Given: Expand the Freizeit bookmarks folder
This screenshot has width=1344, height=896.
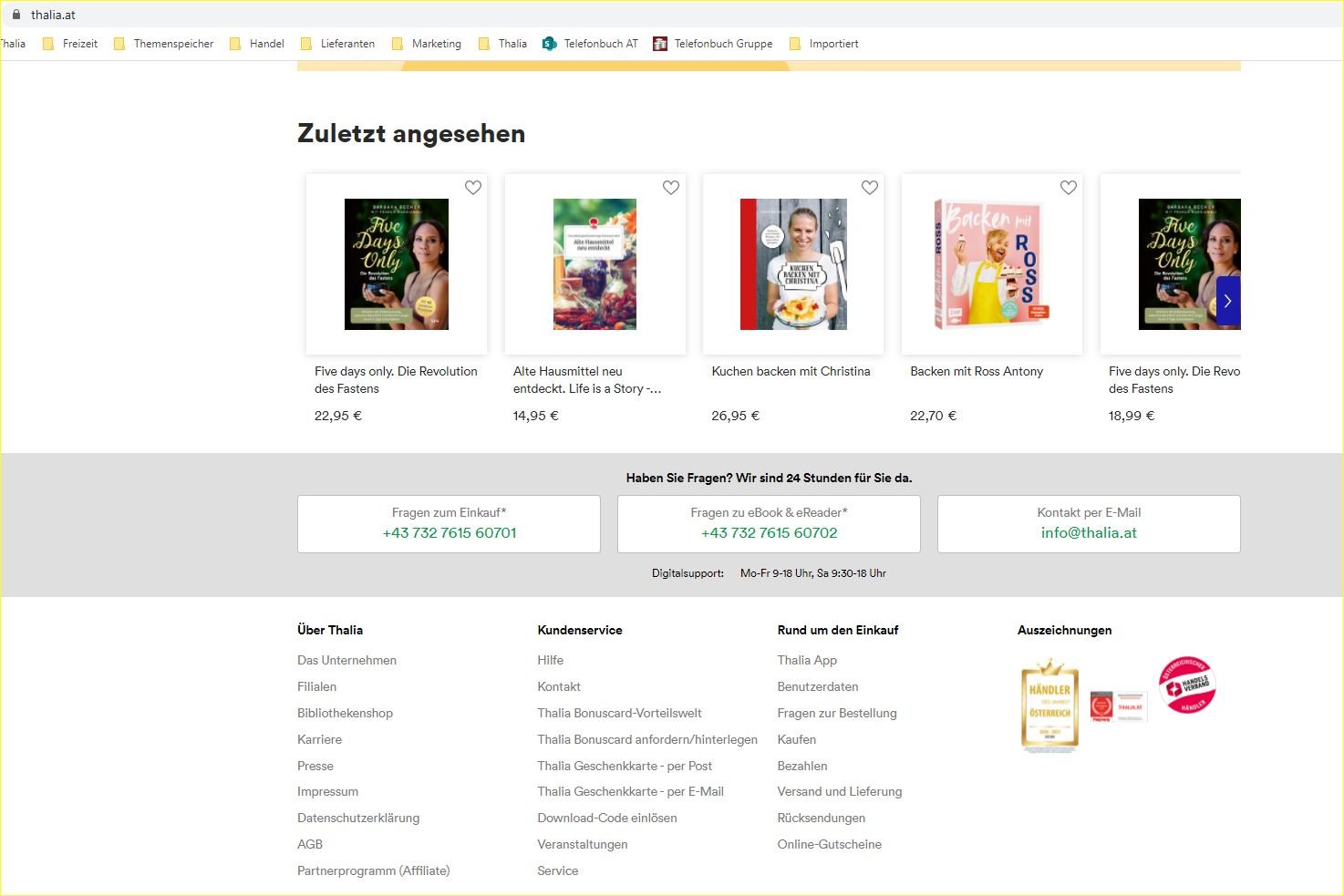Looking at the screenshot, I should click(79, 43).
